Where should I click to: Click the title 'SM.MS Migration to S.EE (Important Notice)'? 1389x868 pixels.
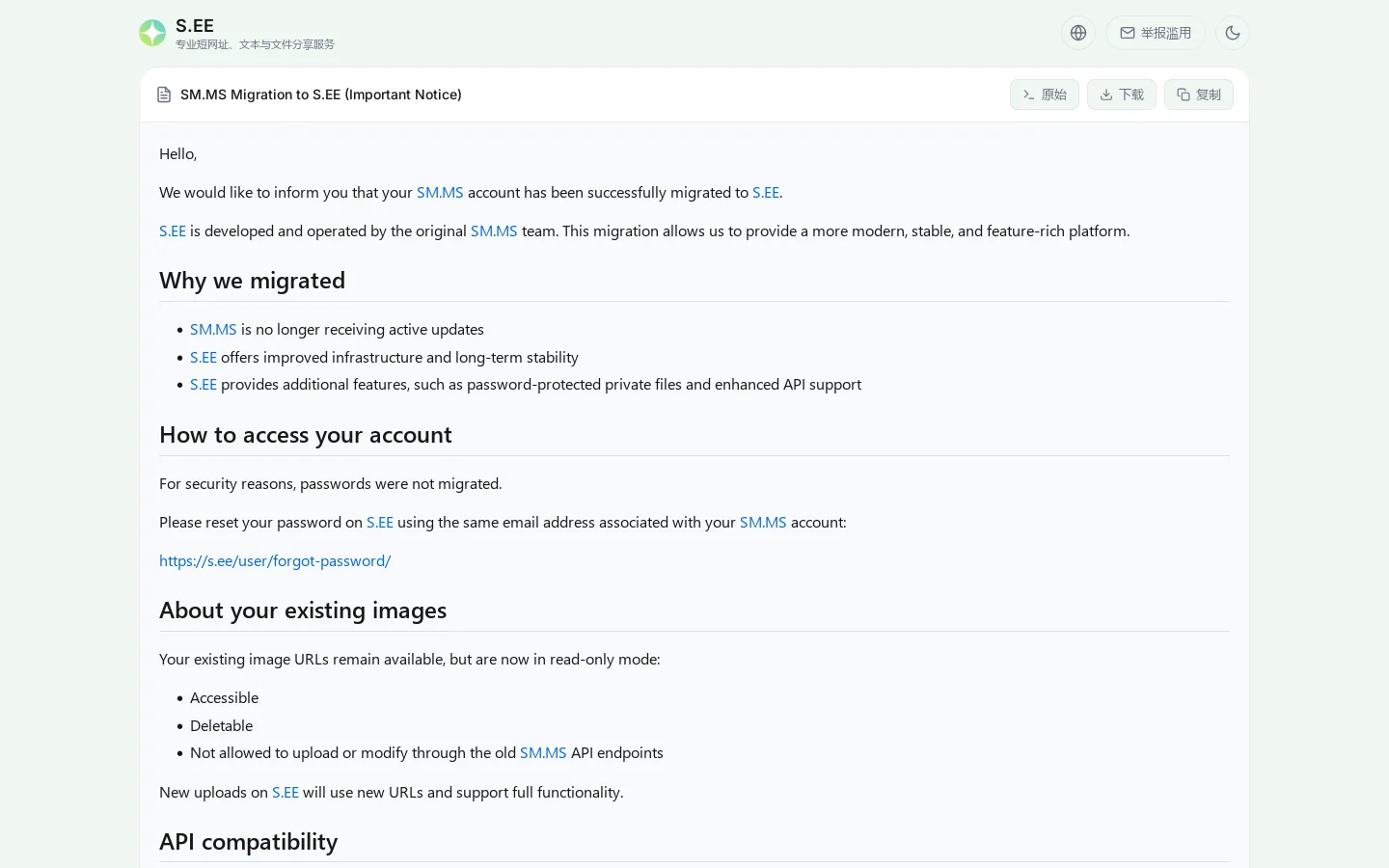click(x=321, y=95)
